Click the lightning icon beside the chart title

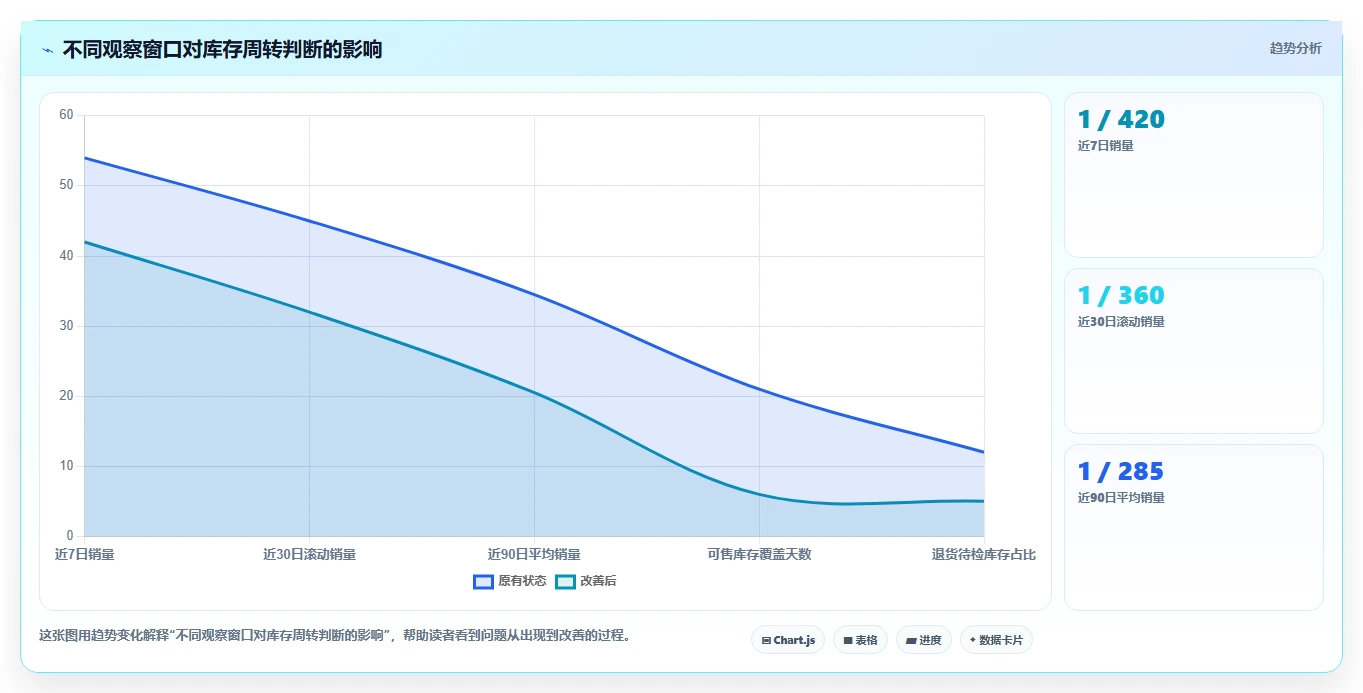pyautogui.click(x=47, y=50)
